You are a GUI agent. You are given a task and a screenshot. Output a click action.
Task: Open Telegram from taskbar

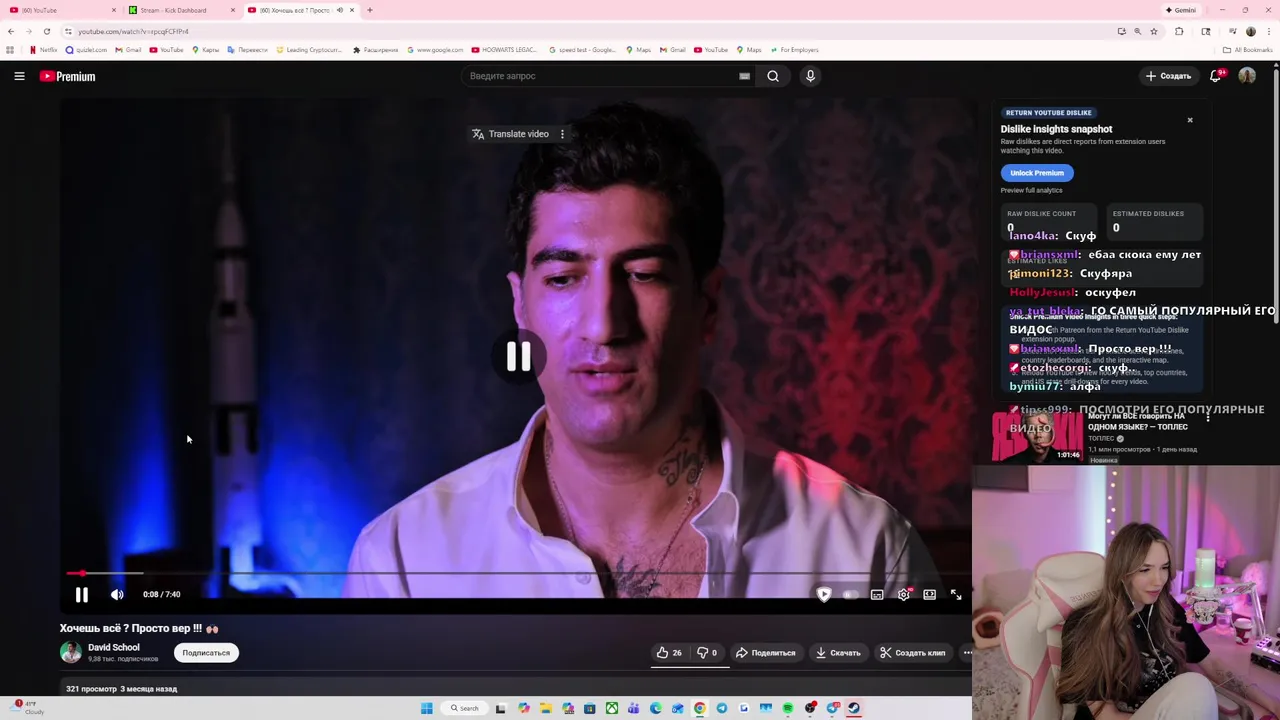(x=721, y=708)
